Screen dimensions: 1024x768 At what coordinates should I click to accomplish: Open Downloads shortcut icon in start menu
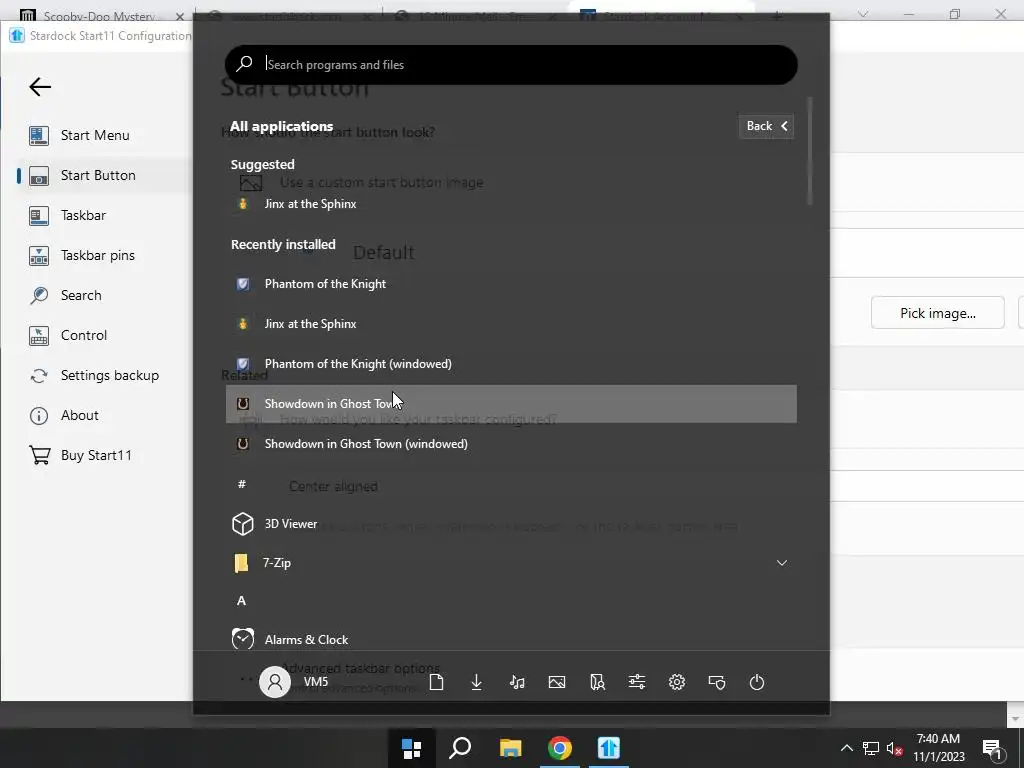pyautogui.click(x=477, y=682)
